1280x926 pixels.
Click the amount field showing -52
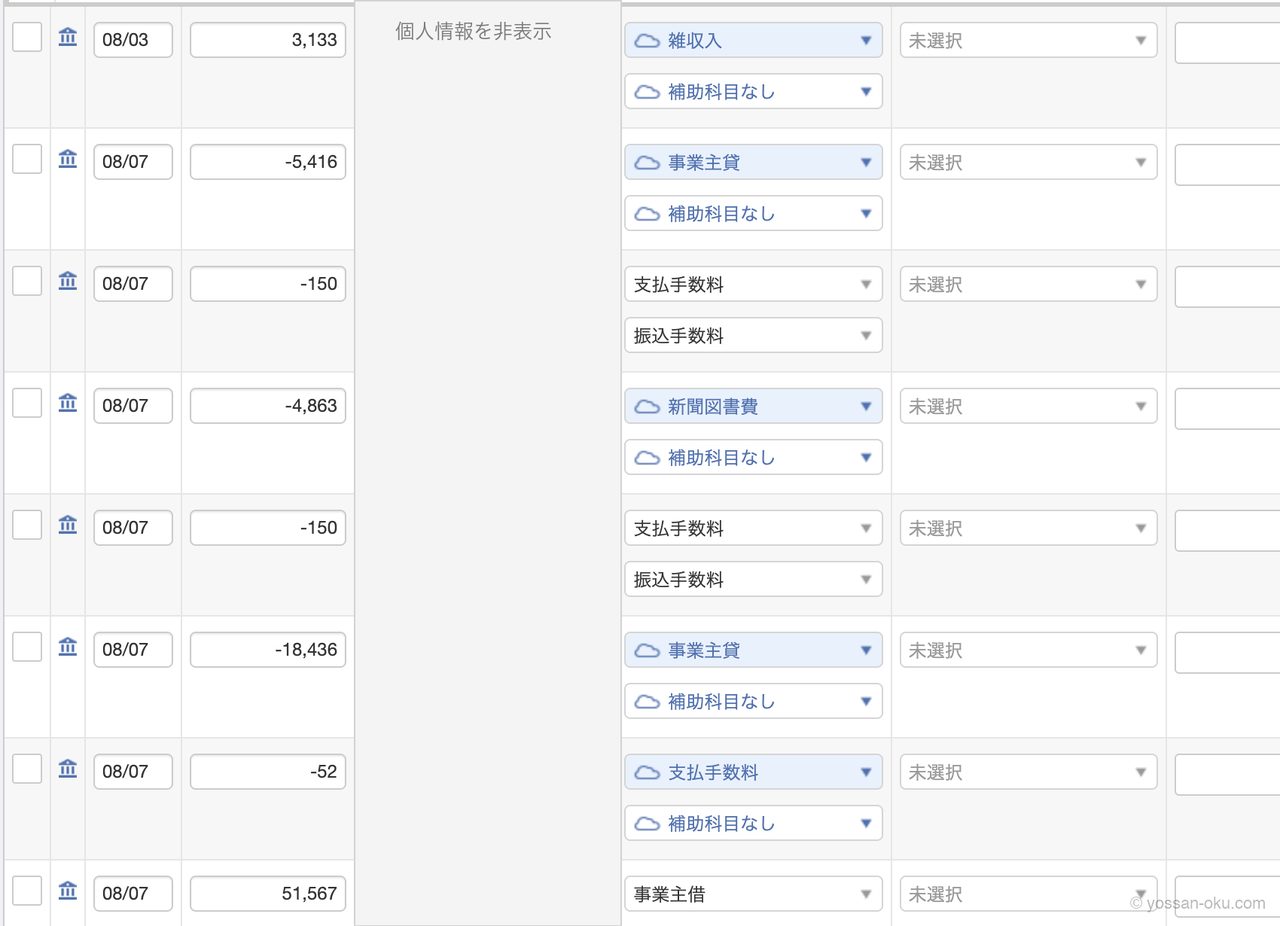click(268, 772)
